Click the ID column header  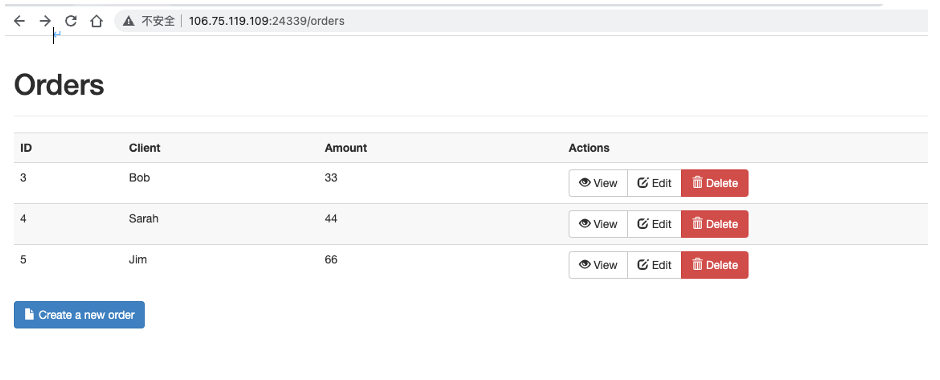[x=26, y=147]
